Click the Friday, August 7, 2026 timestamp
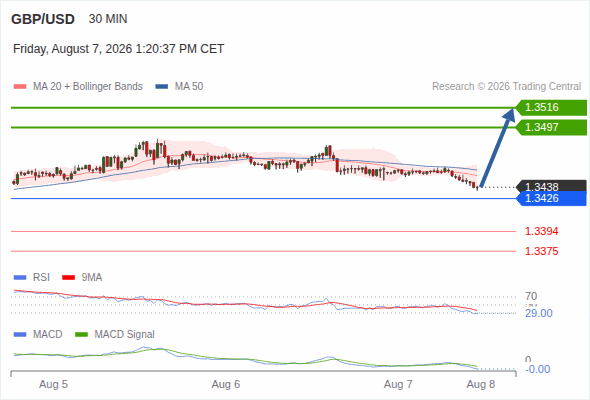This screenshot has height=400, width=590. tap(119, 49)
